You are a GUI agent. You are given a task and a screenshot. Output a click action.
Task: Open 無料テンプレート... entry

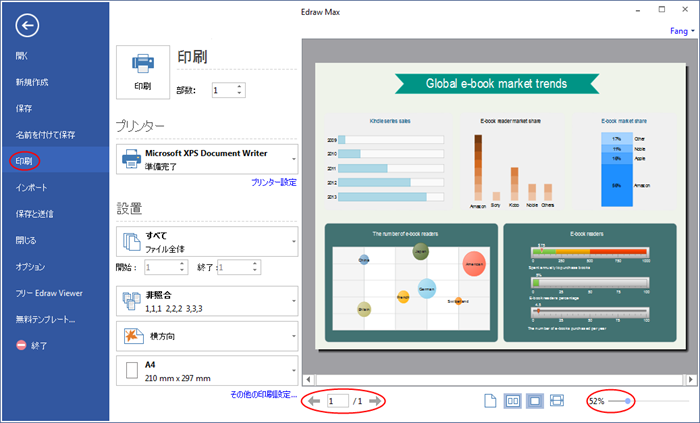pyautogui.click(x=45, y=319)
